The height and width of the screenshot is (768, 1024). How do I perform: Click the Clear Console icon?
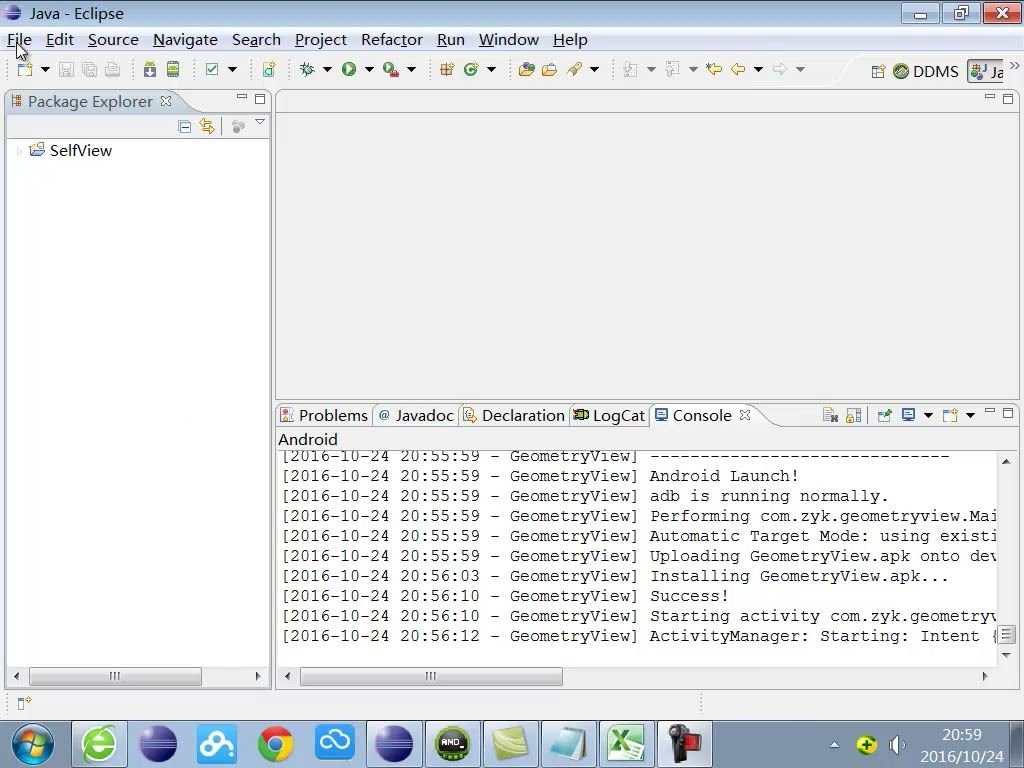point(830,415)
